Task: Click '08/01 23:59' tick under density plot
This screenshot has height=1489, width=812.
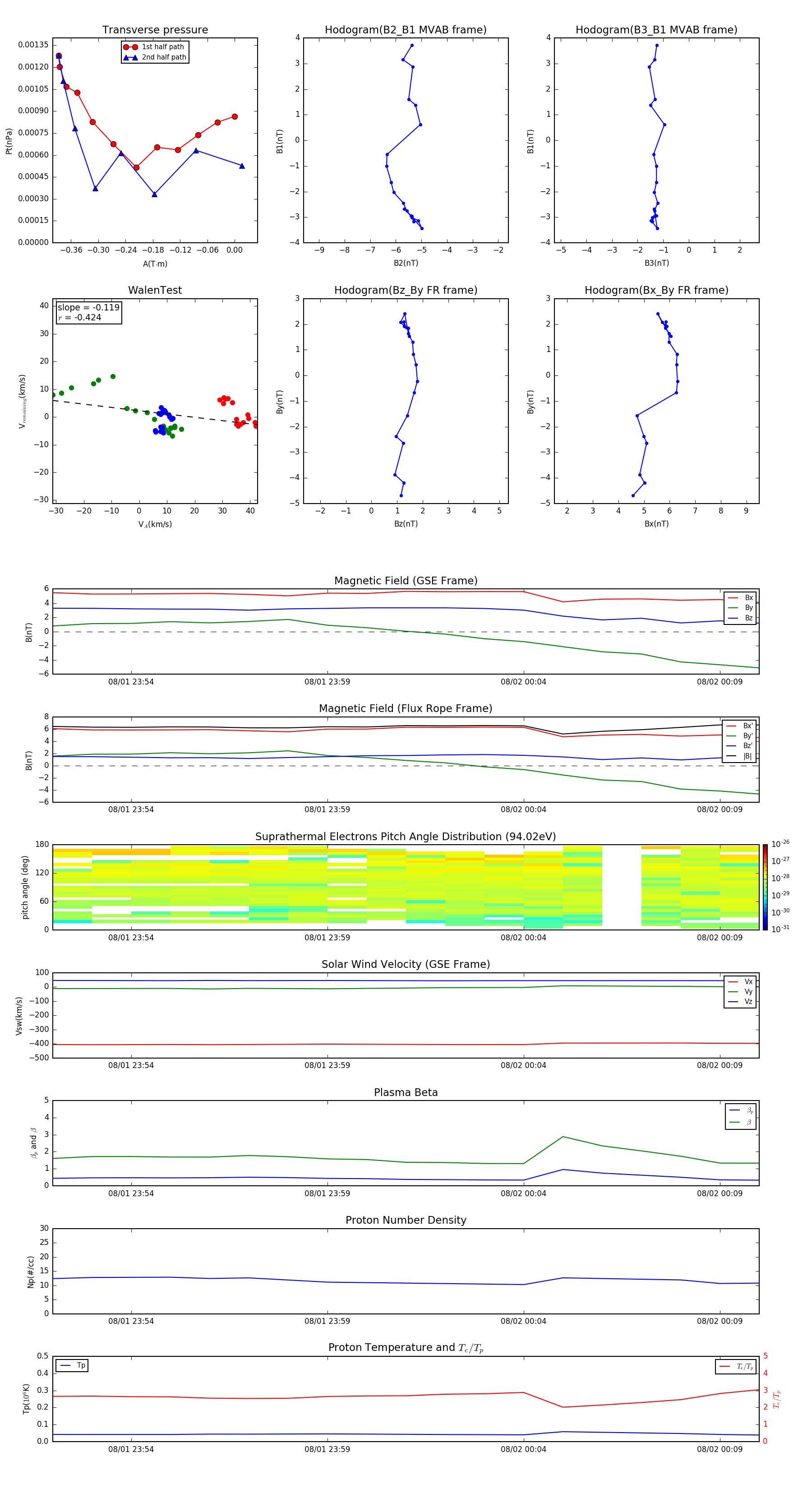Action: tap(327, 1321)
